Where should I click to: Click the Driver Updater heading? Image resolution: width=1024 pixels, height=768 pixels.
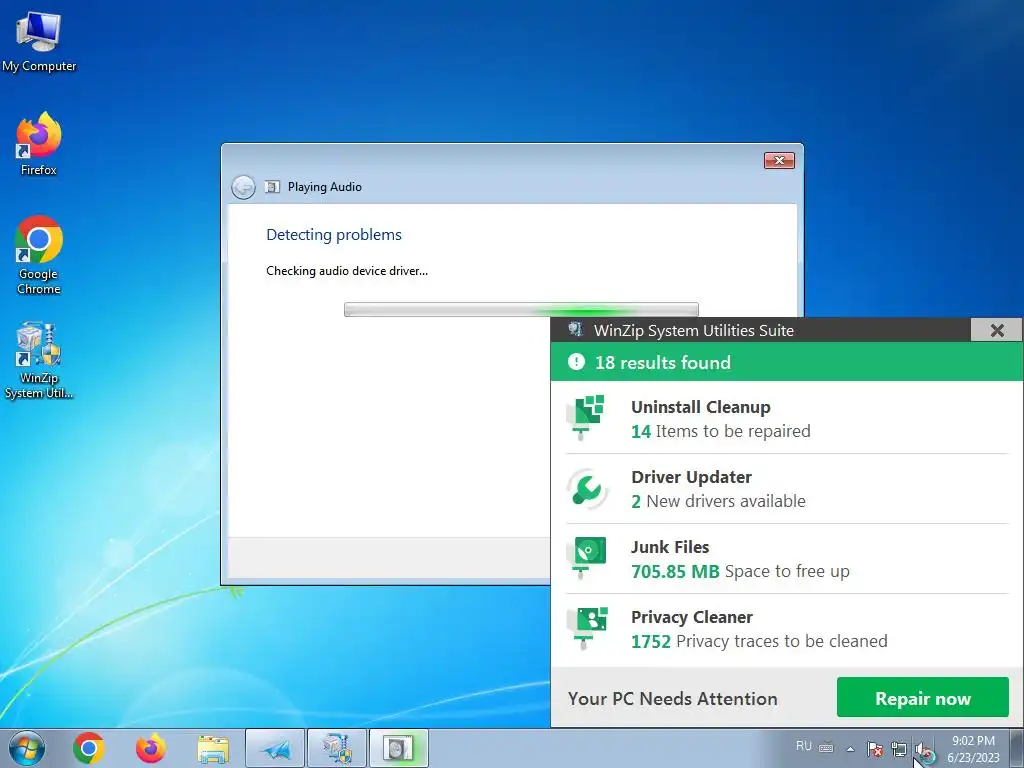tap(692, 477)
